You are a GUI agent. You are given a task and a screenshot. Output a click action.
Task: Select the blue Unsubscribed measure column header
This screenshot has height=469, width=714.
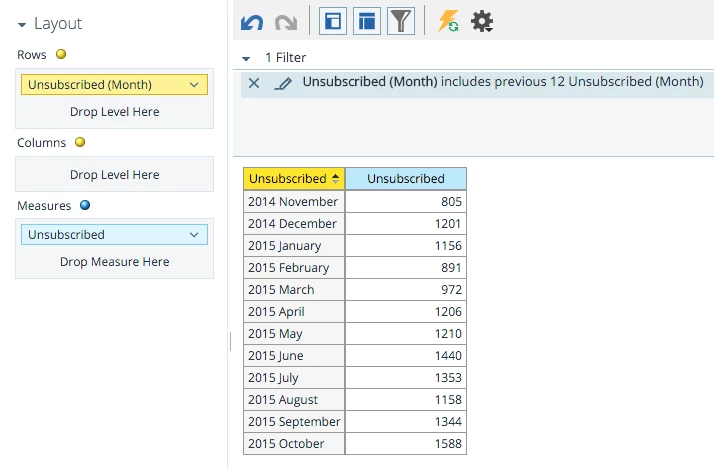(406, 178)
